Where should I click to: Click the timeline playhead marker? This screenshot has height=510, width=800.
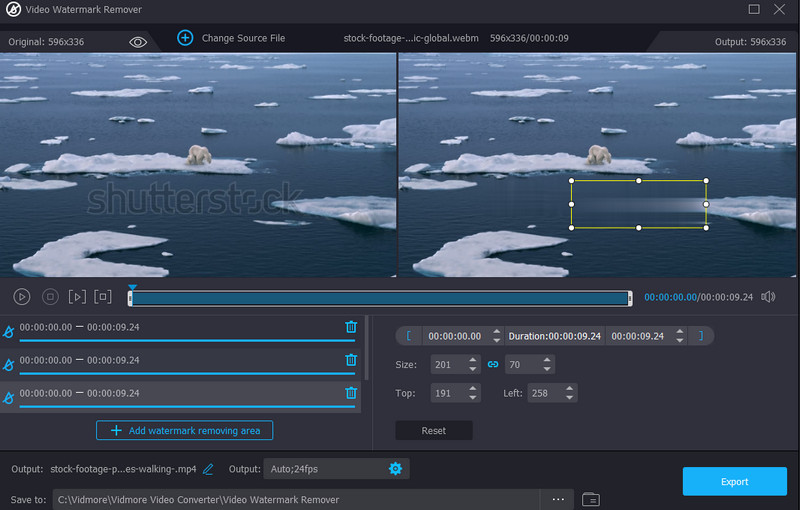[132, 288]
